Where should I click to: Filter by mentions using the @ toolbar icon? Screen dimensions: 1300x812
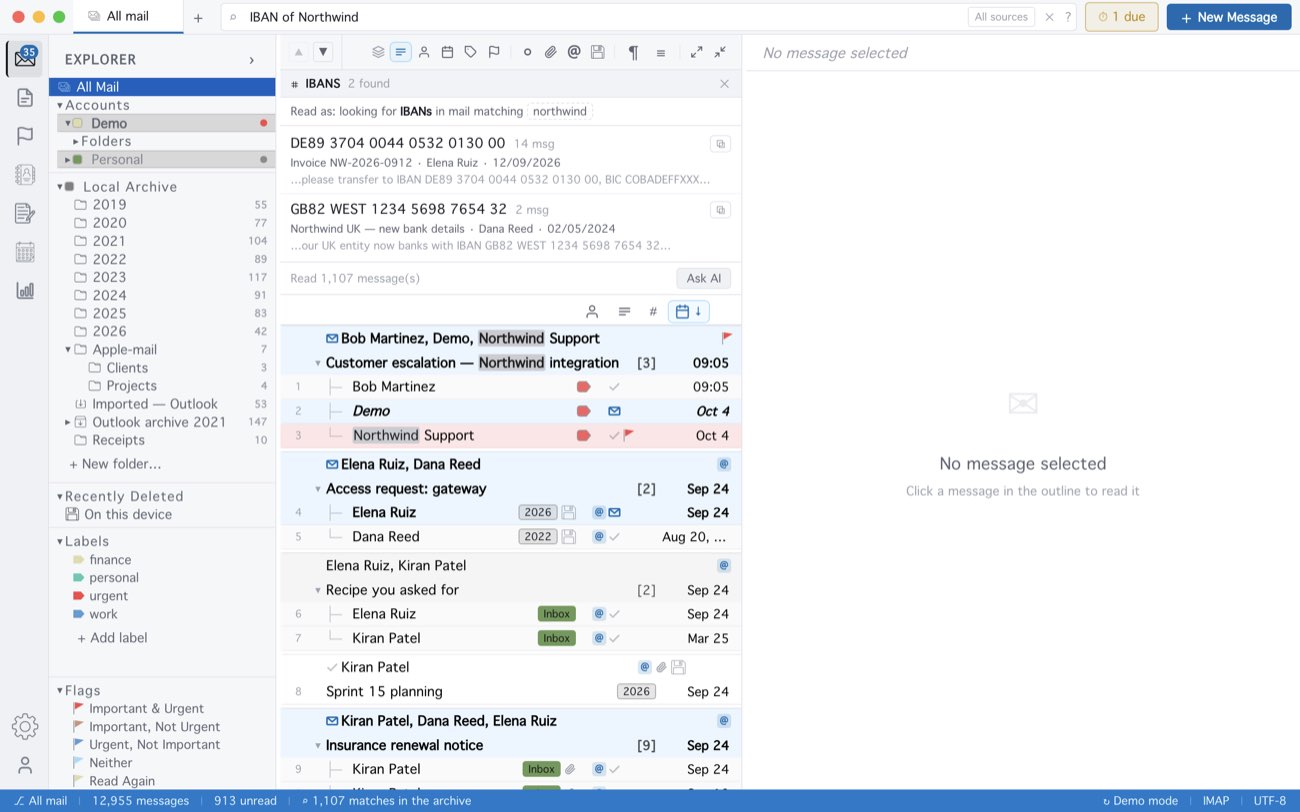[x=574, y=52]
